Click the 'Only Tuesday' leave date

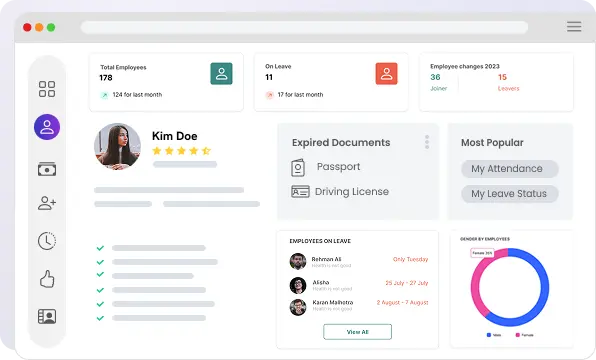pyautogui.click(x=411, y=259)
